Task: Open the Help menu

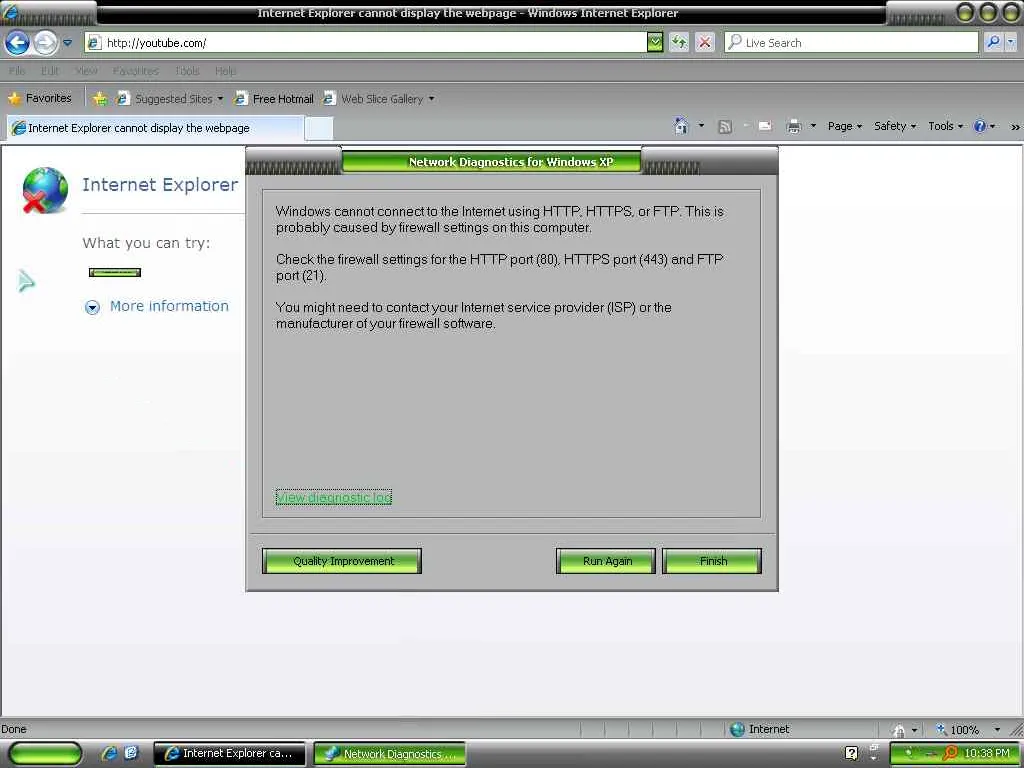Action: (225, 71)
